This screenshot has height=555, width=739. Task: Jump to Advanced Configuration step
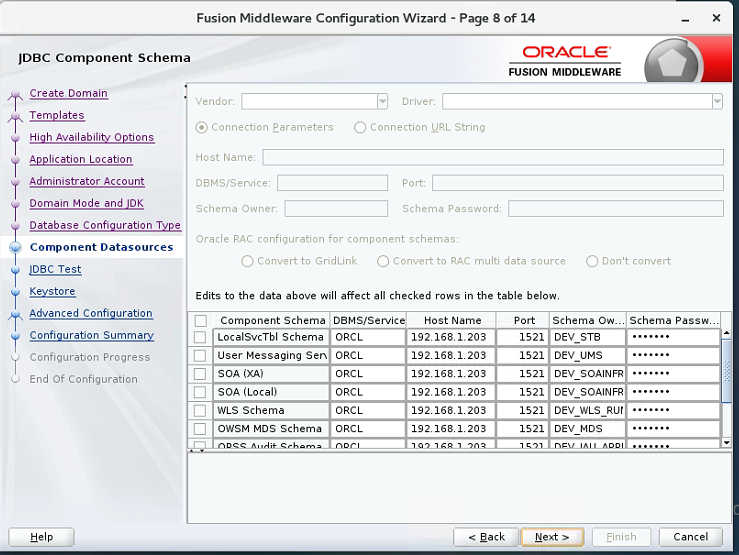pyautogui.click(x=91, y=313)
